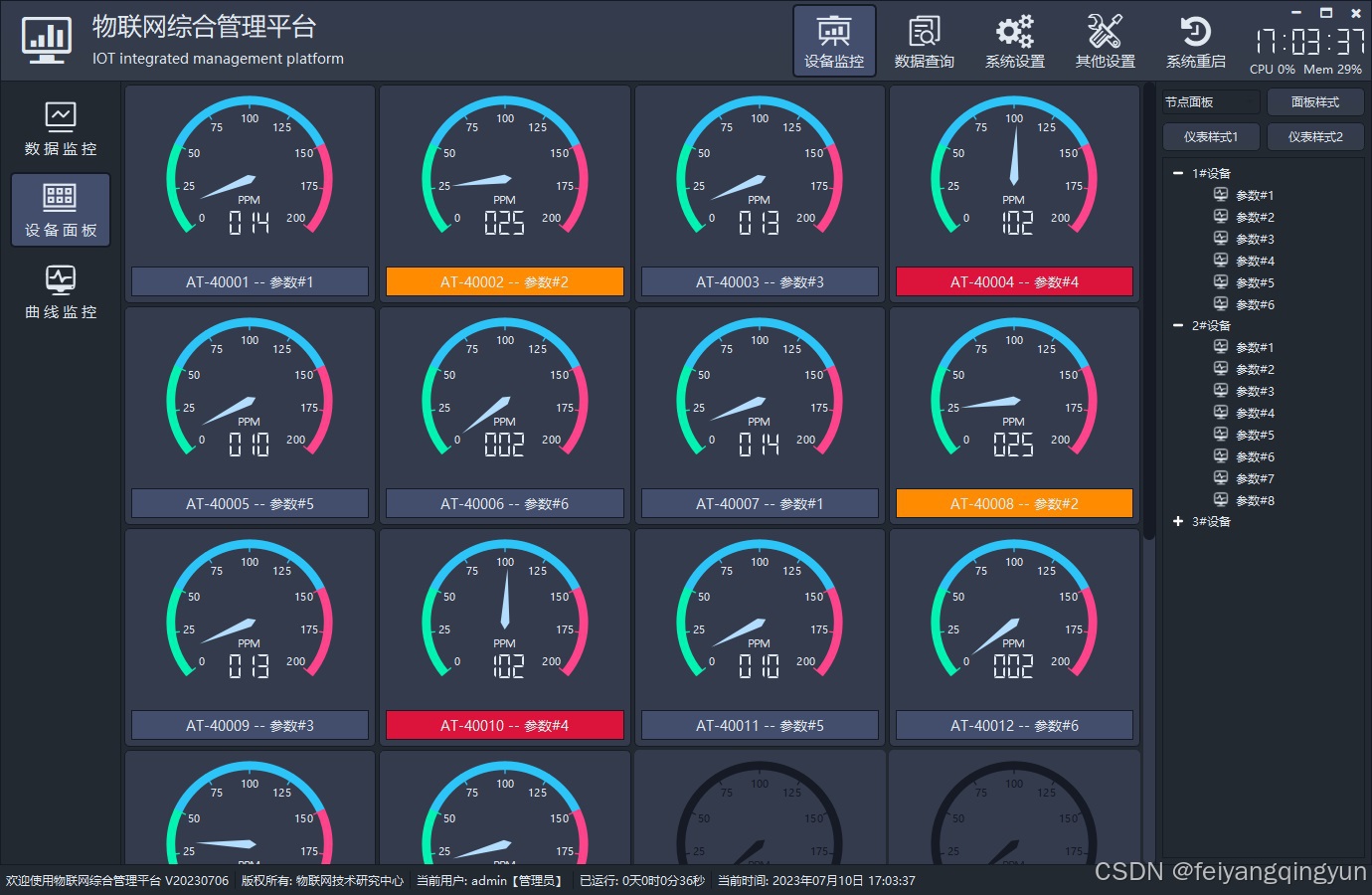Apply 仪表样式1 gauge style
This screenshot has height=895, width=1372.
[1211, 136]
